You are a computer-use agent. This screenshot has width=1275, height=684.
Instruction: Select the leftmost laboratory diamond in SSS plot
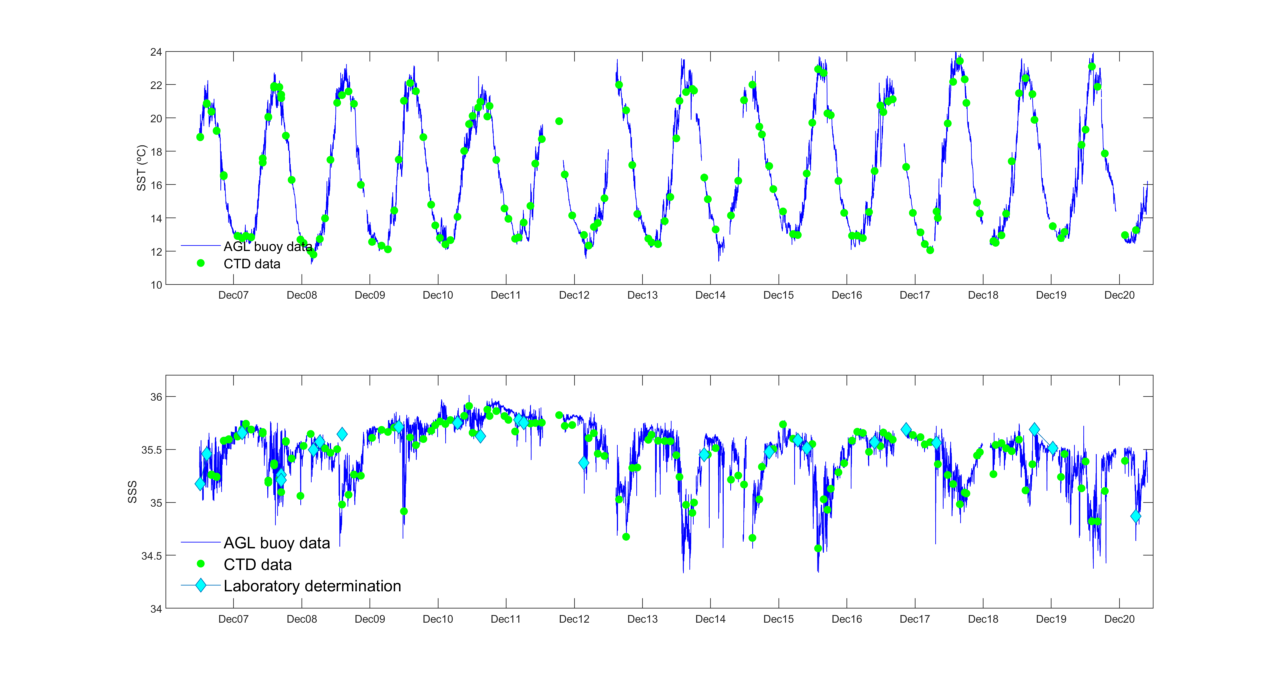point(200,484)
